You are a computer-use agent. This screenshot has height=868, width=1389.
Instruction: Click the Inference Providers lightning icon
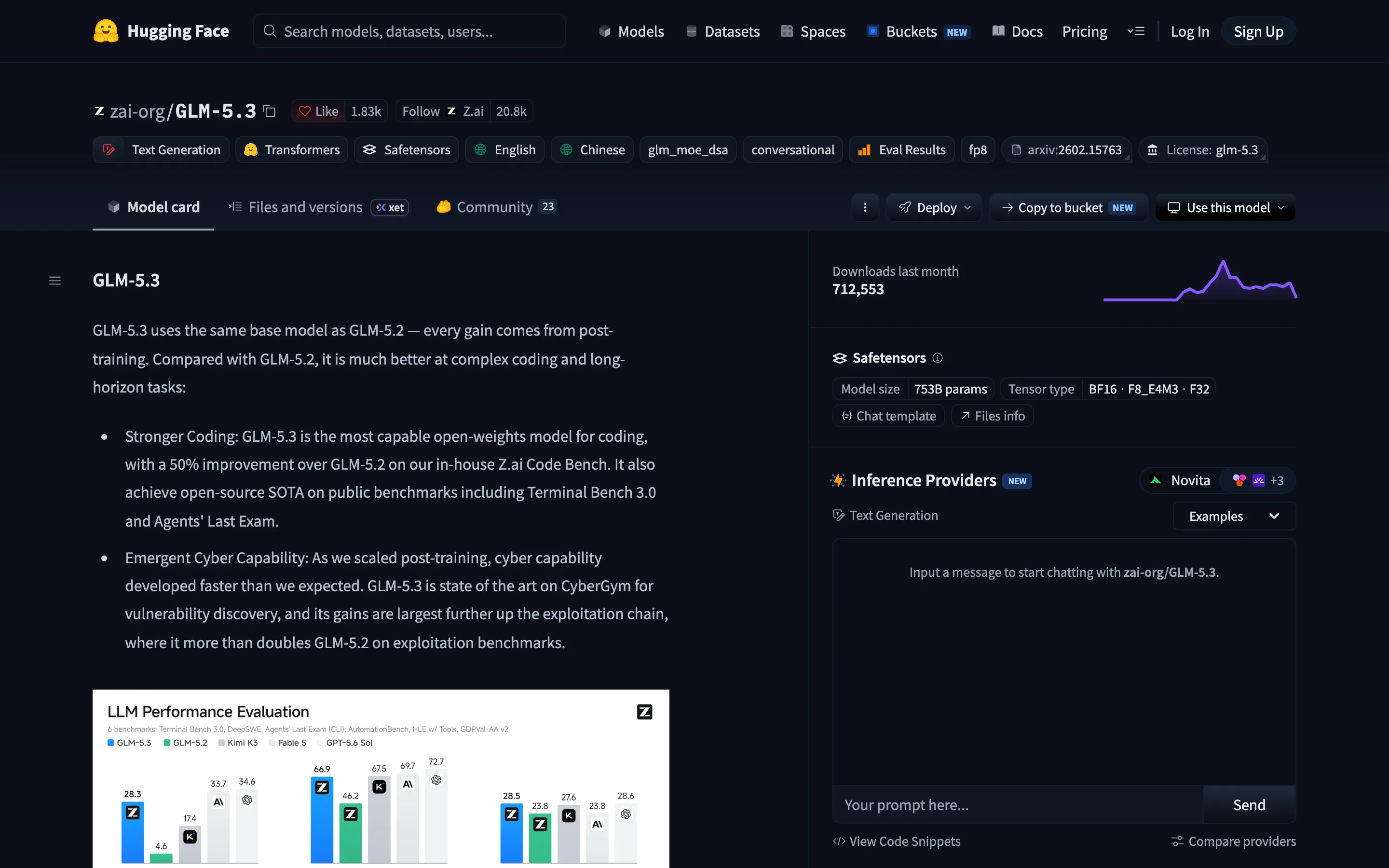pos(839,480)
